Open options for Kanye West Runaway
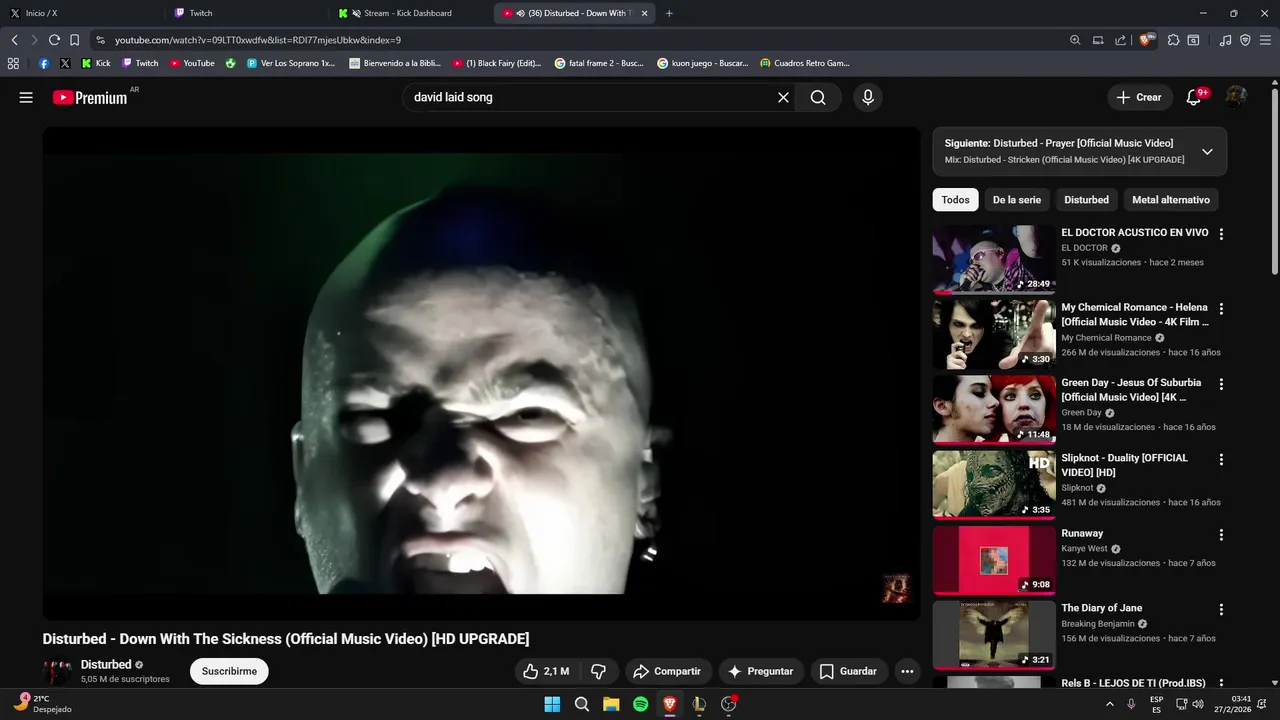 [x=1221, y=535]
